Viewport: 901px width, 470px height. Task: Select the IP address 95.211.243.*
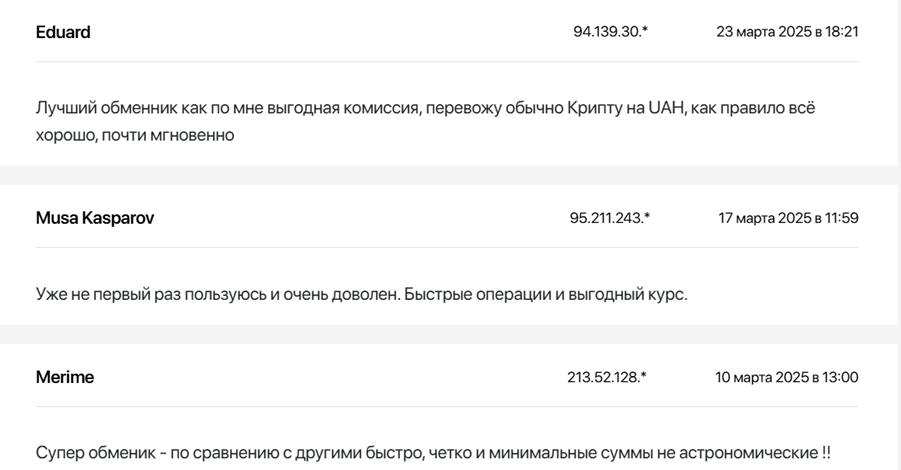pyautogui.click(x=610, y=218)
